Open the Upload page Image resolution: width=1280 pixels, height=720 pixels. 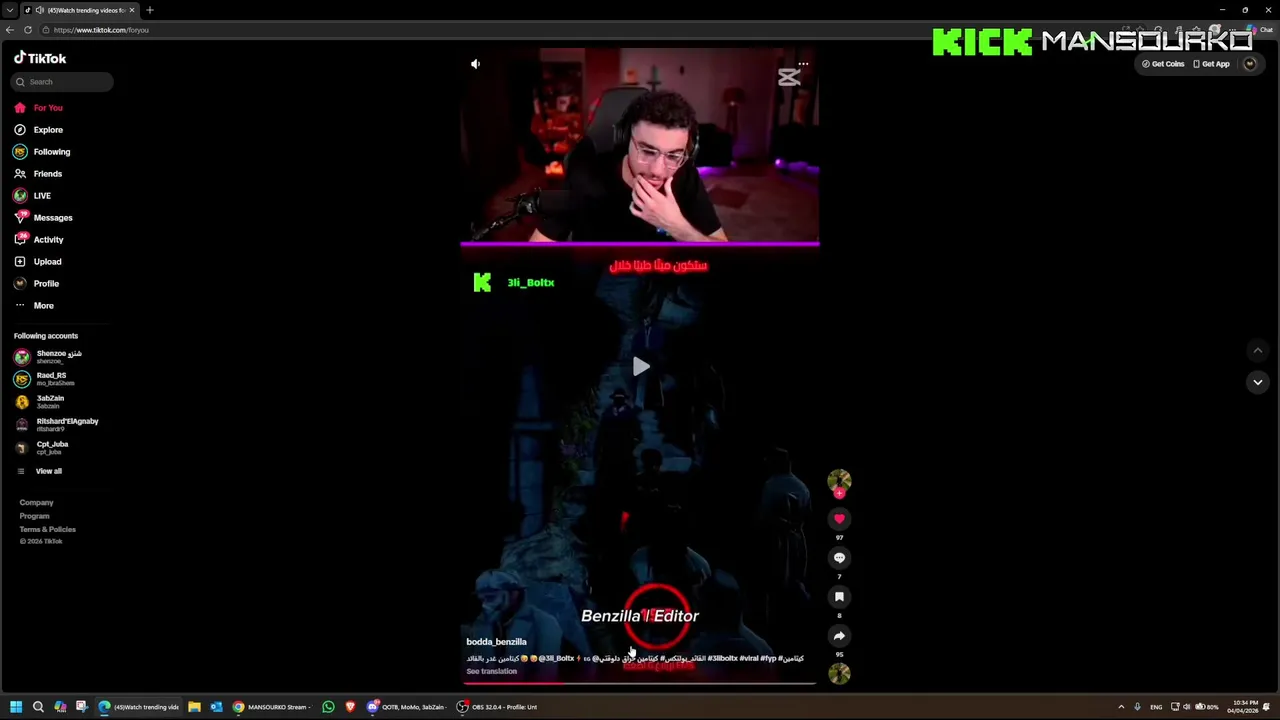tap(38, 262)
